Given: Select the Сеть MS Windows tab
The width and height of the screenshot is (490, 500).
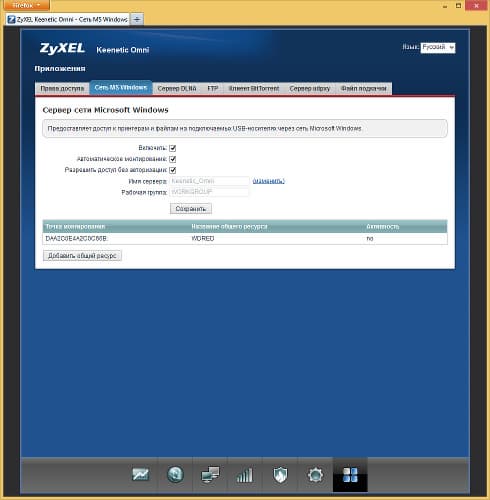Looking at the screenshot, I should pos(121,88).
